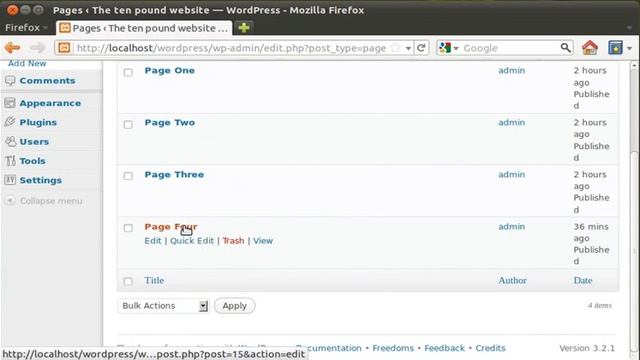
Task: Open the Freedoms footer link
Action: tap(393, 348)
